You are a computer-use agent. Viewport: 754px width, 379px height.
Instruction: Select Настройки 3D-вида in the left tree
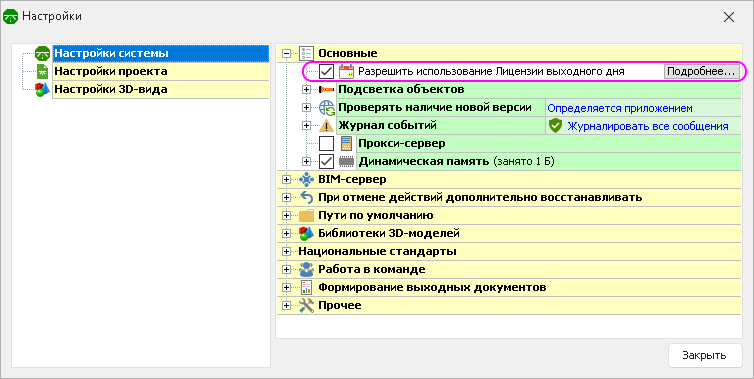point(111,89)
